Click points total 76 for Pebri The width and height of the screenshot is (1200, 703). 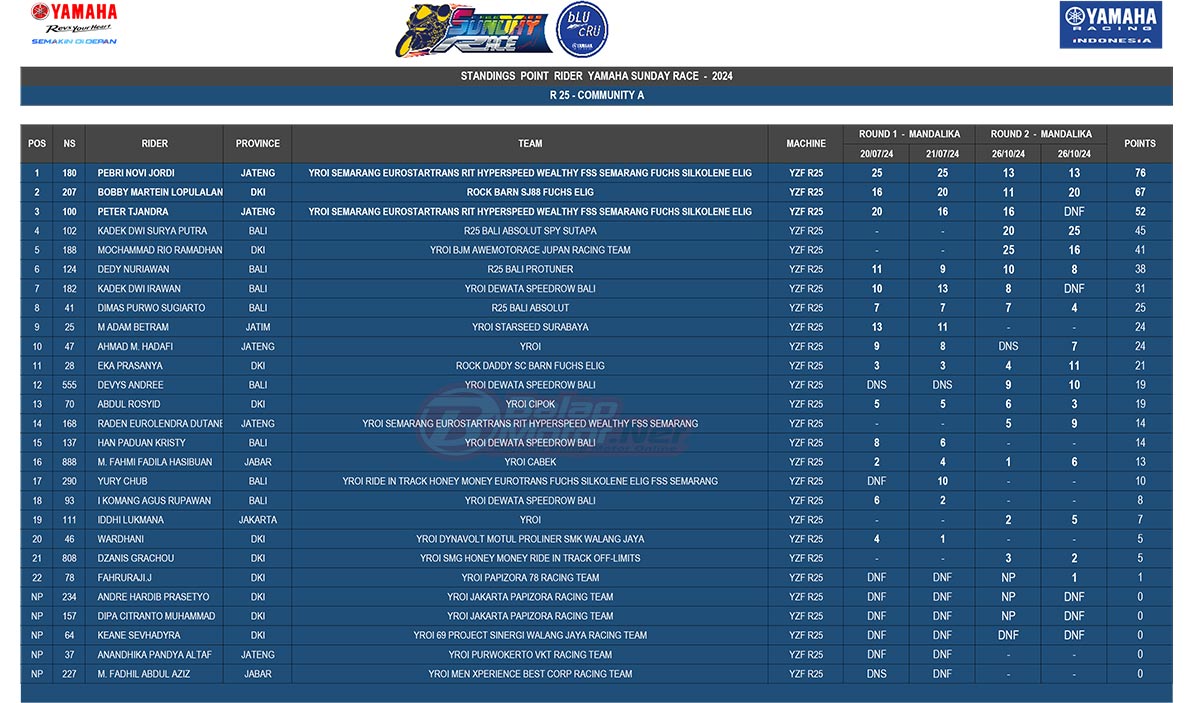tap(1140, 173)
